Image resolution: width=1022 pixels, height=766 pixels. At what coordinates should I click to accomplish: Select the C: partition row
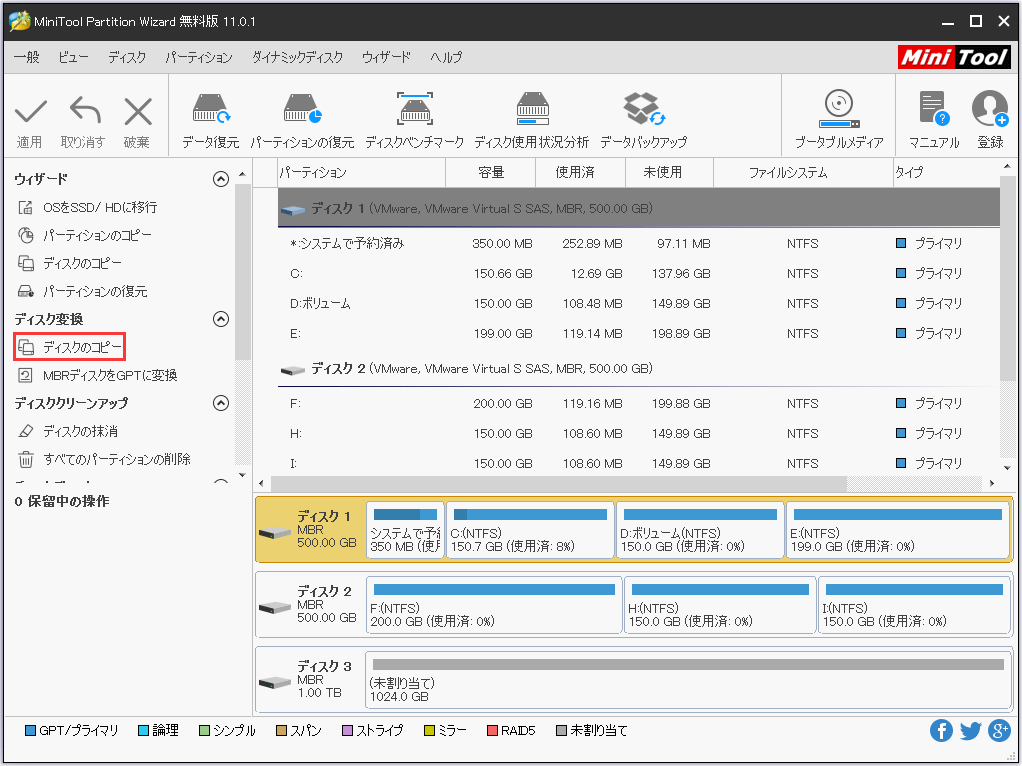639,274
